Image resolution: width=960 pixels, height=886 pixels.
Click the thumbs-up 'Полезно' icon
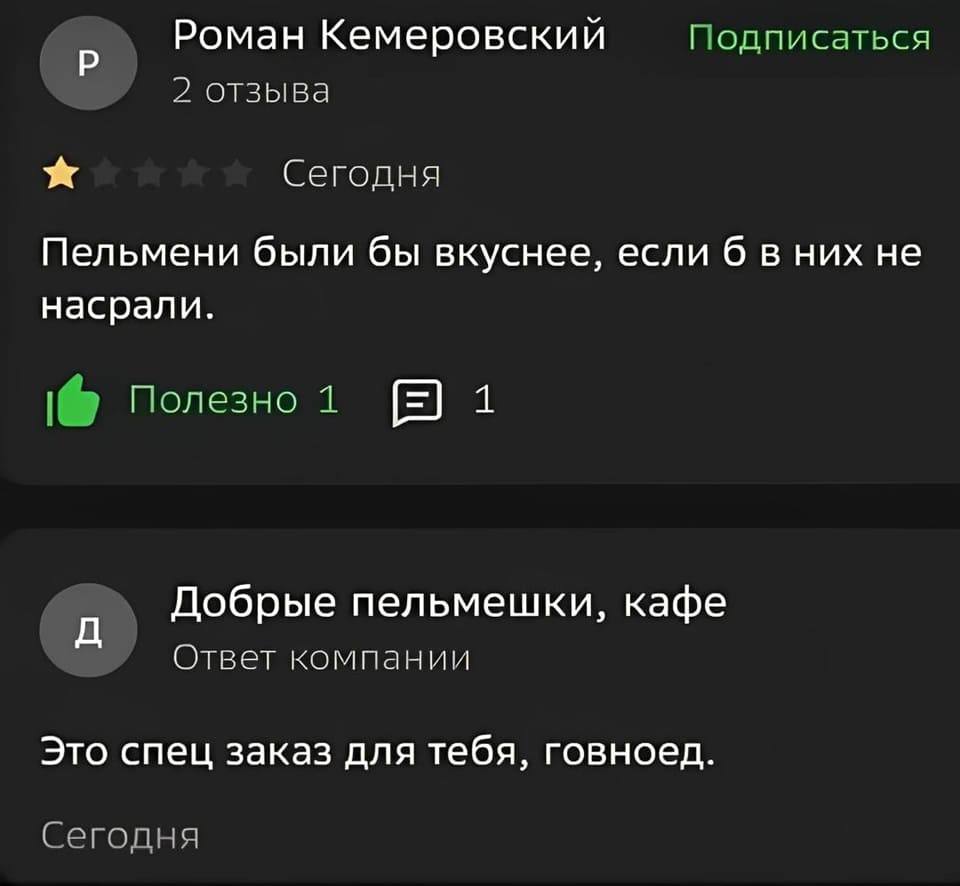coord(75,398)
